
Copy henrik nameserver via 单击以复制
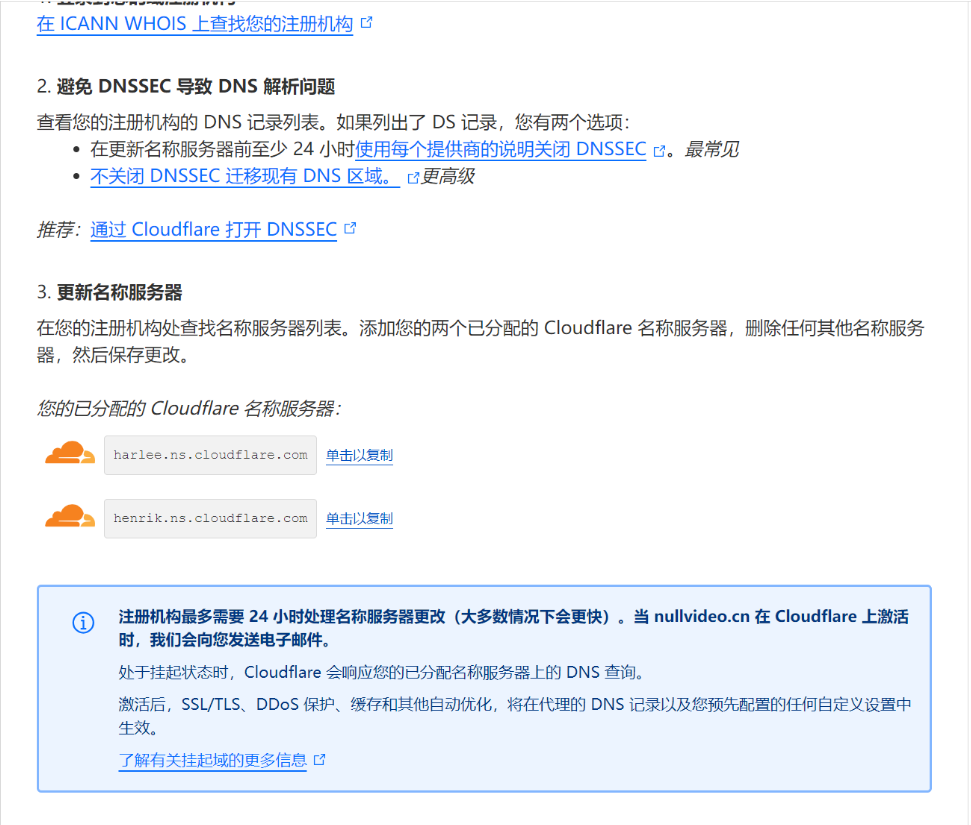click(x=359, y=518)
